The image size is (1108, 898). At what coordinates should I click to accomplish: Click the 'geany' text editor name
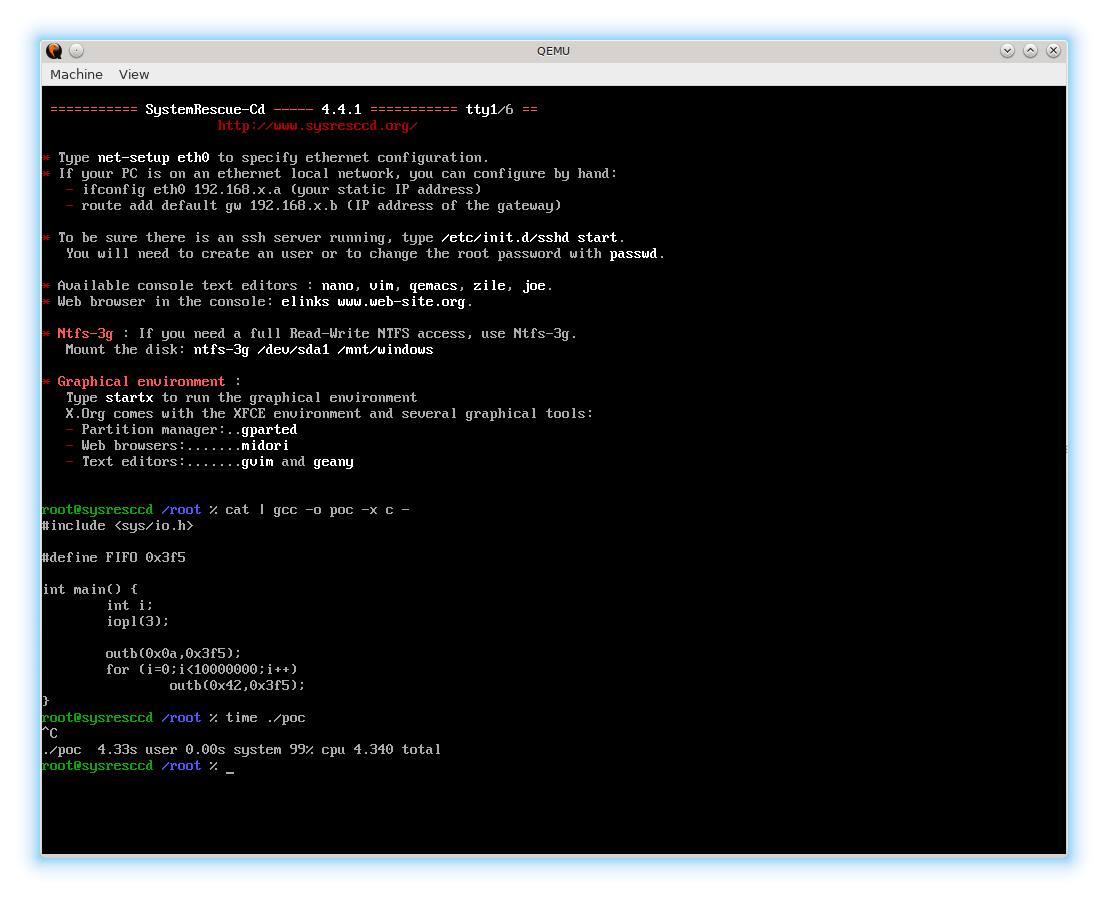click(x=333, y=462)
